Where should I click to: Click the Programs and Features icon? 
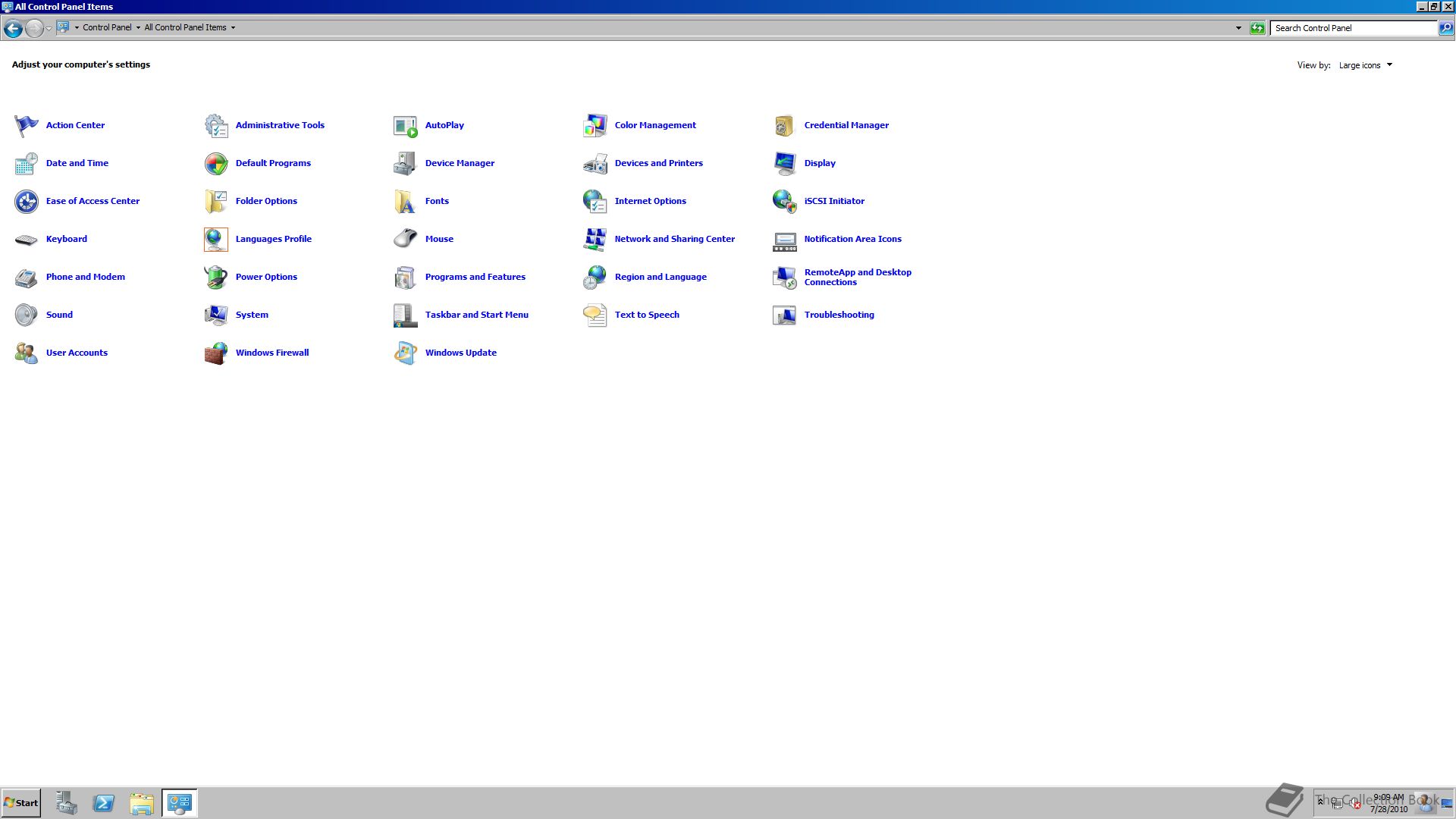coord(406,277)
